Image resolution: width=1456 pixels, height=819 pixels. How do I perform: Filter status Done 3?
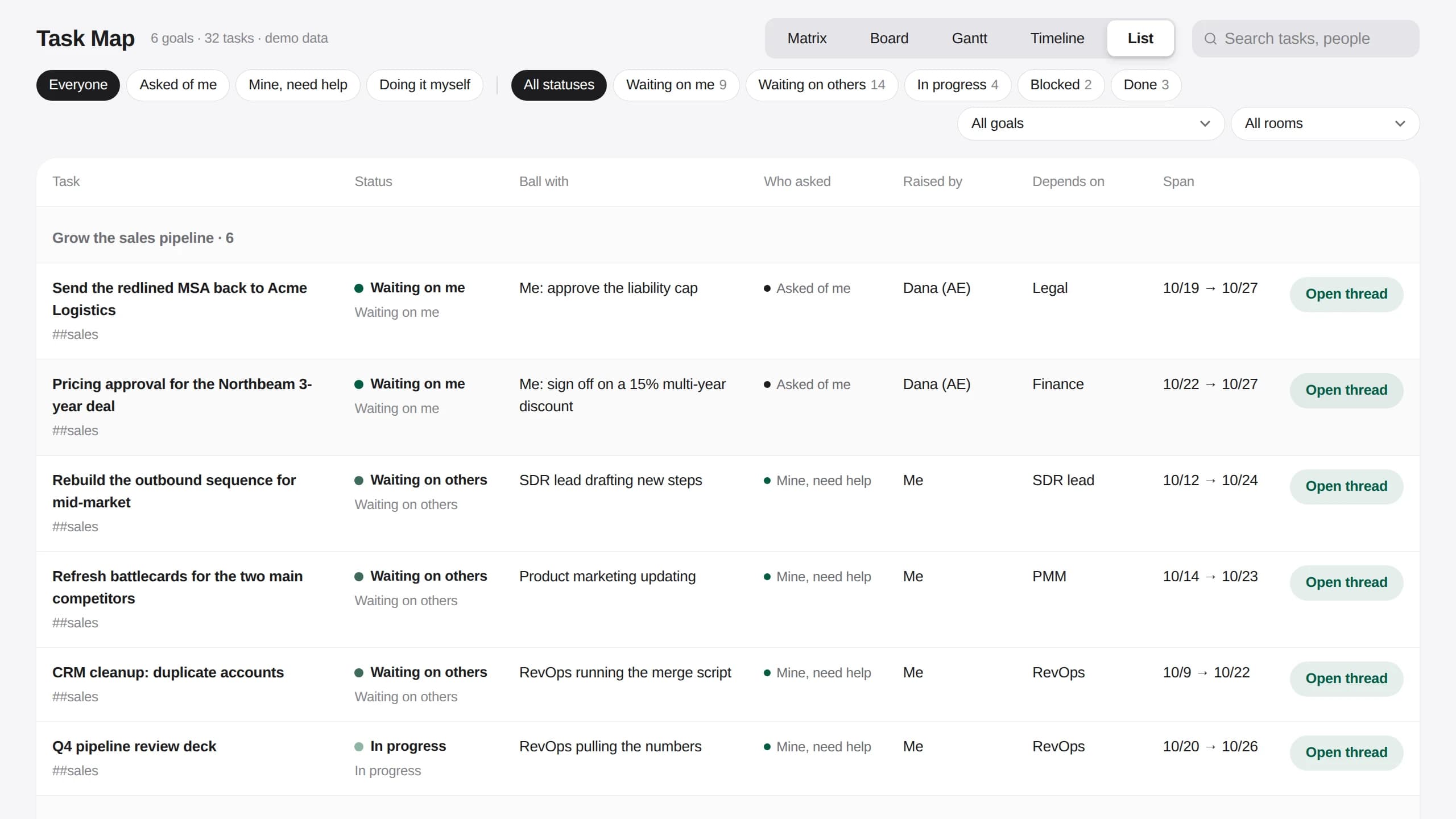(1146, 85)
